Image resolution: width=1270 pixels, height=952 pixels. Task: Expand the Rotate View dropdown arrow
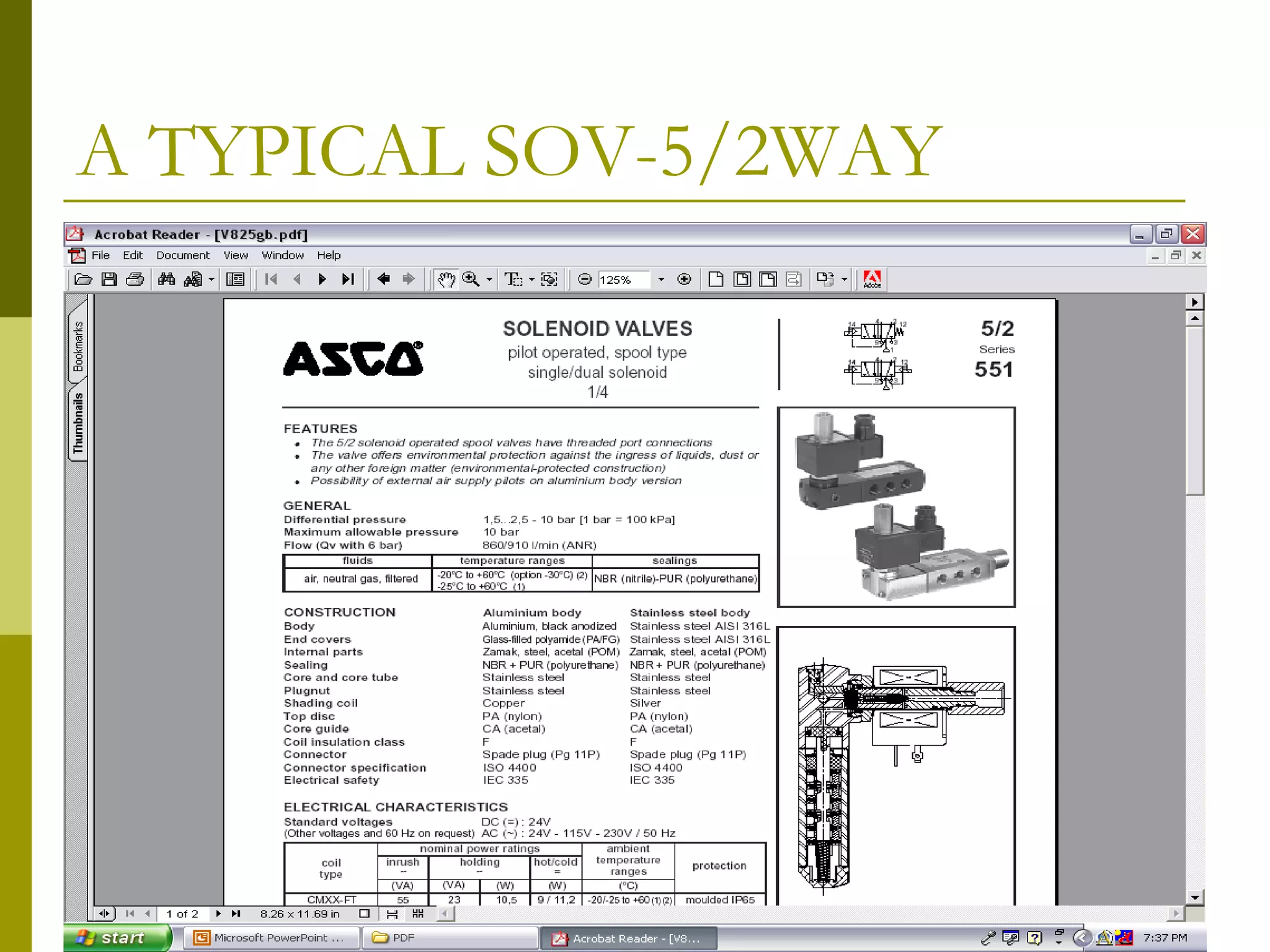tap(844, 280)
